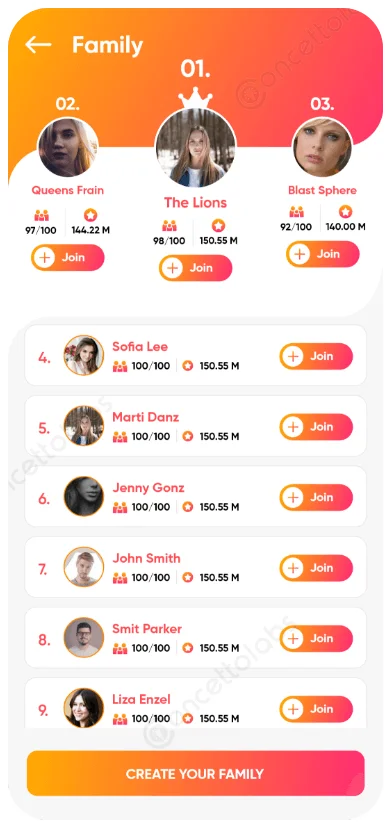Click the members icon in Sofia Lee row
The image size is (391, 828).
[x=120, y=366]
